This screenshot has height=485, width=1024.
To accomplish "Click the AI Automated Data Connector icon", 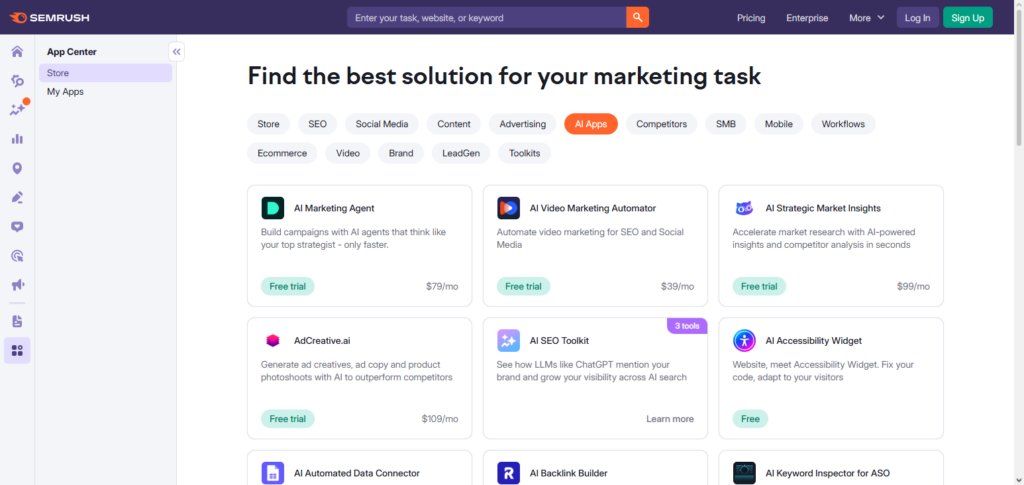I will coord(272,473).
